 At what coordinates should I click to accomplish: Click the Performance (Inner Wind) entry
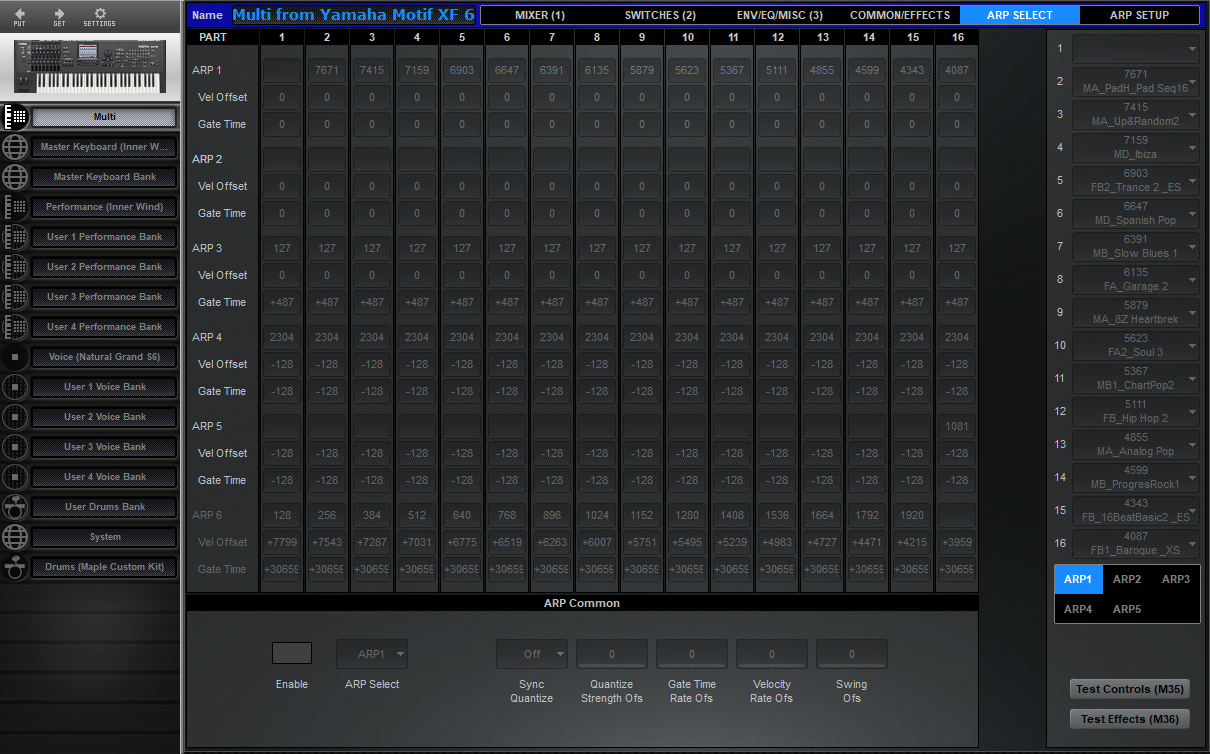103,207
